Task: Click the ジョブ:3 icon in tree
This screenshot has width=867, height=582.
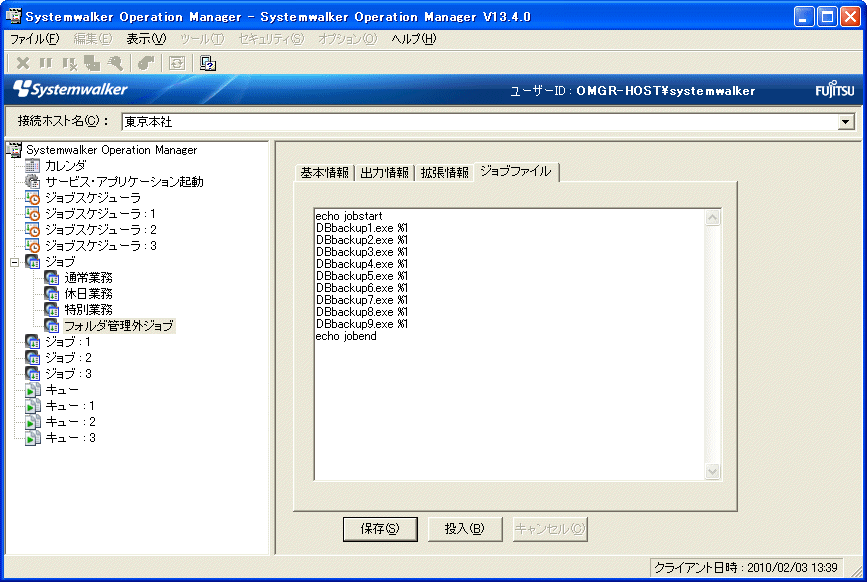Action: [33, 374]
